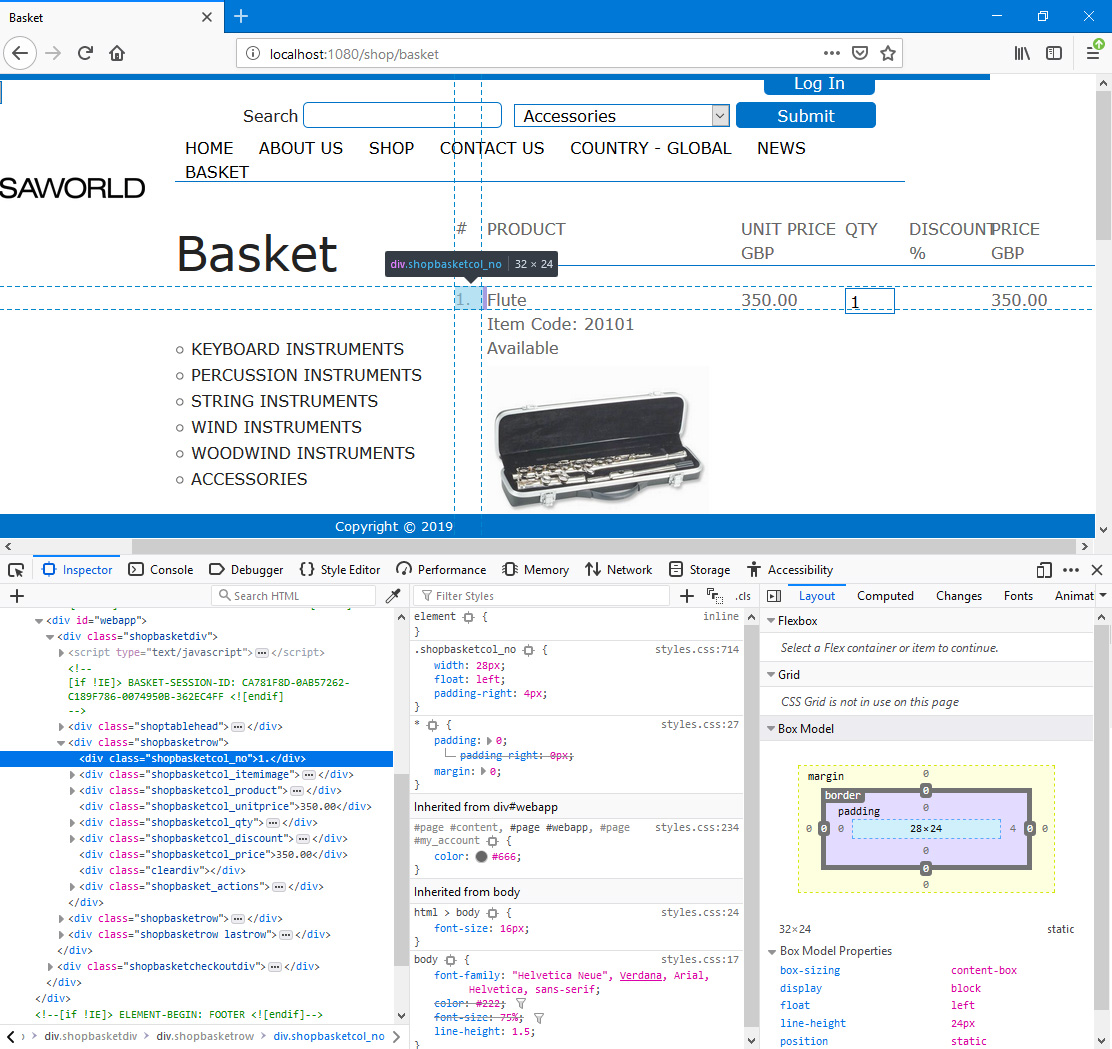This screenshot has width=1112, height=1049.
Task: Go to CONTACT US link
Action: 492,148
